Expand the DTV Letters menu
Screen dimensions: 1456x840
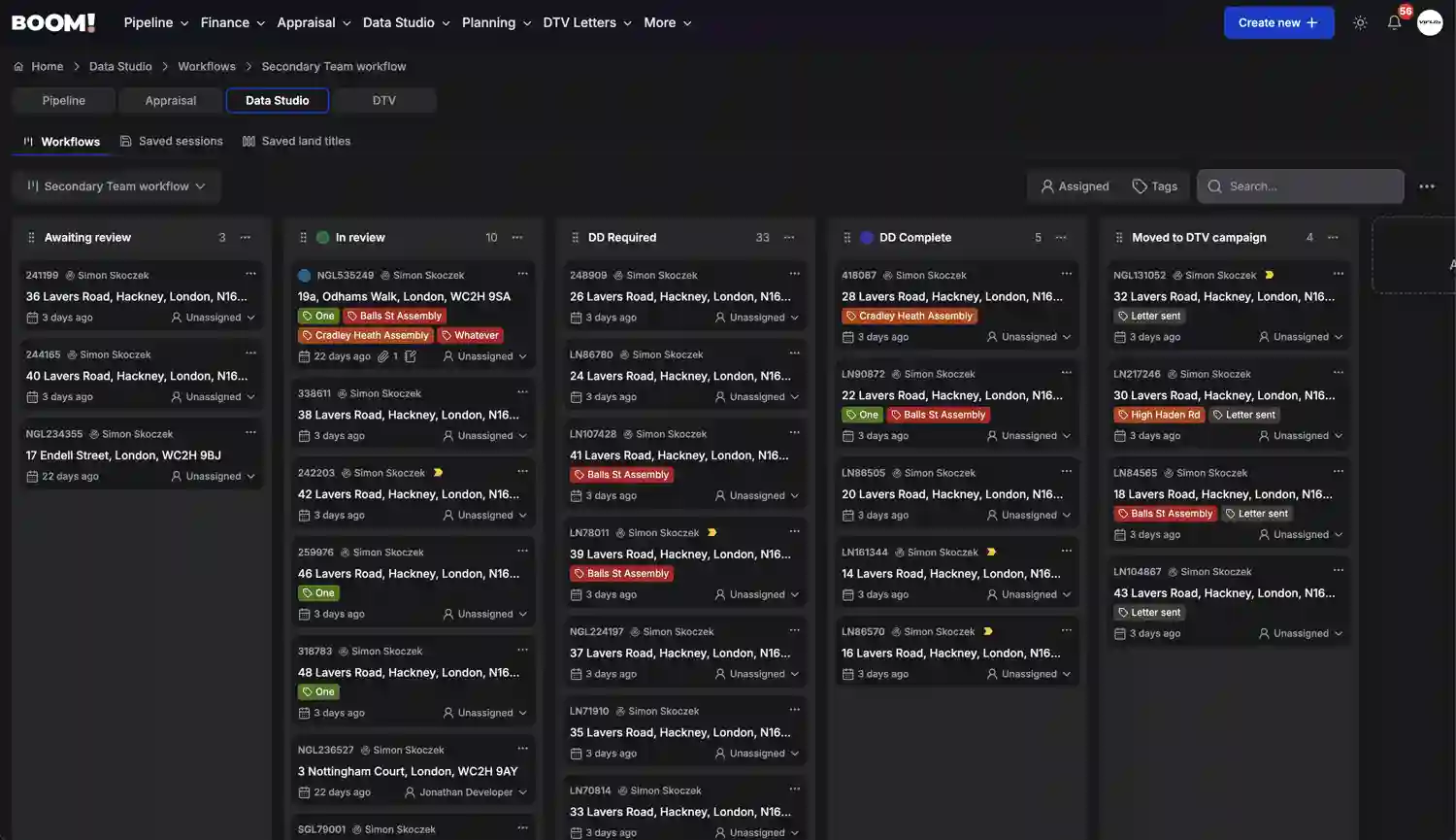(587, 22)
